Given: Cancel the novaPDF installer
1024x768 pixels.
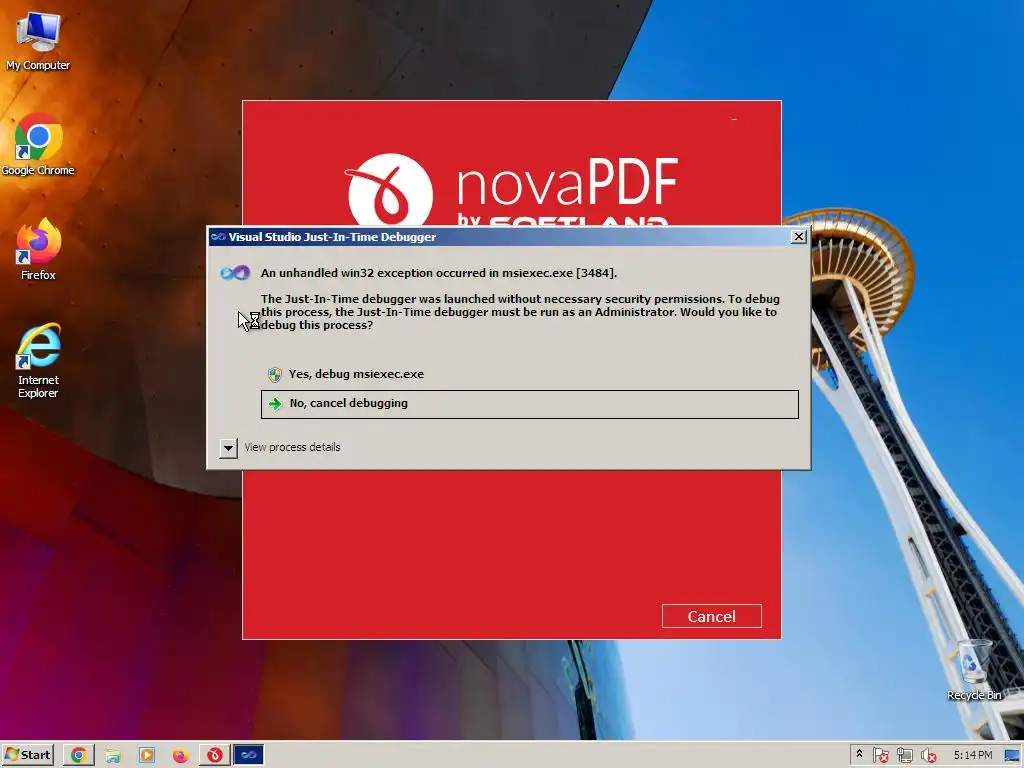Looking at the screenshot, I should tap(711, 616).
